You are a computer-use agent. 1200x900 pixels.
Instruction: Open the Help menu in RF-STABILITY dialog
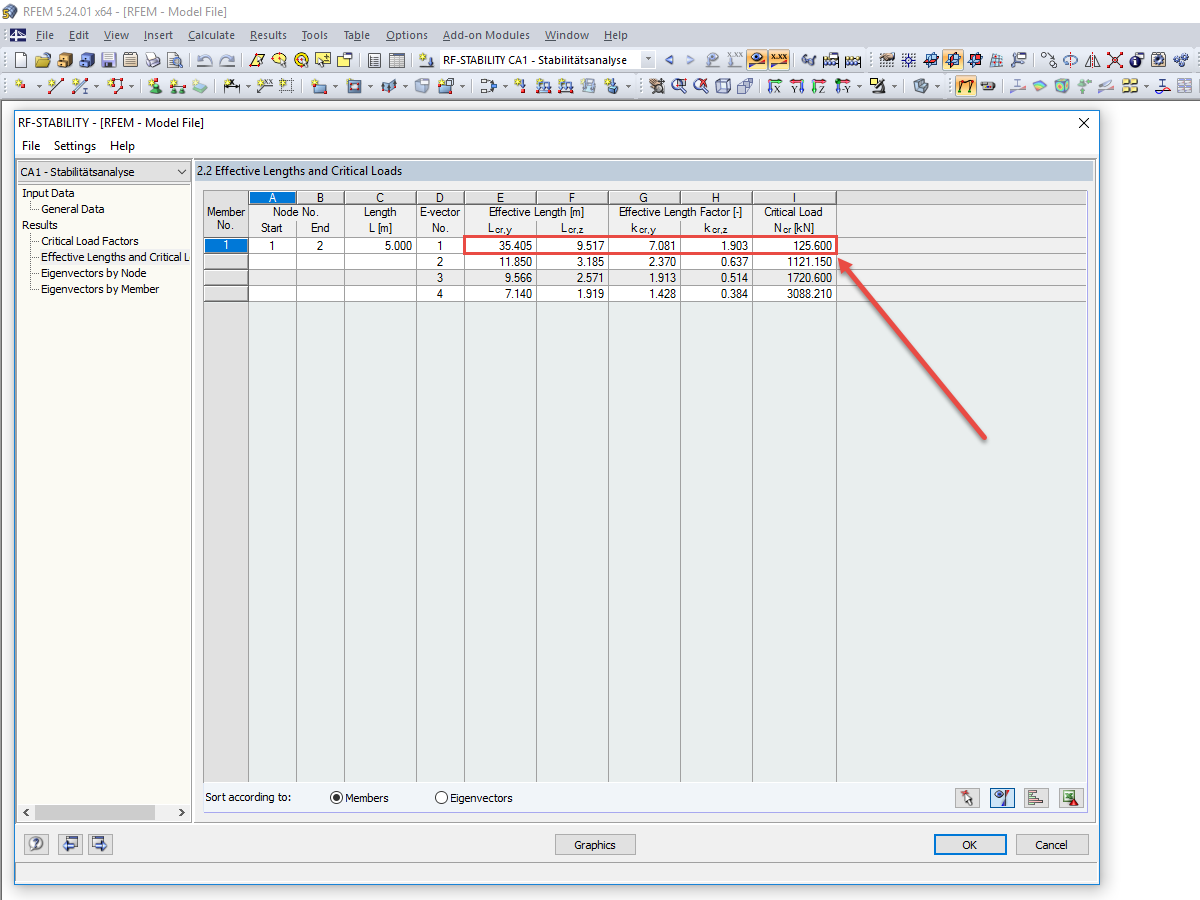(x=122, y=146)
